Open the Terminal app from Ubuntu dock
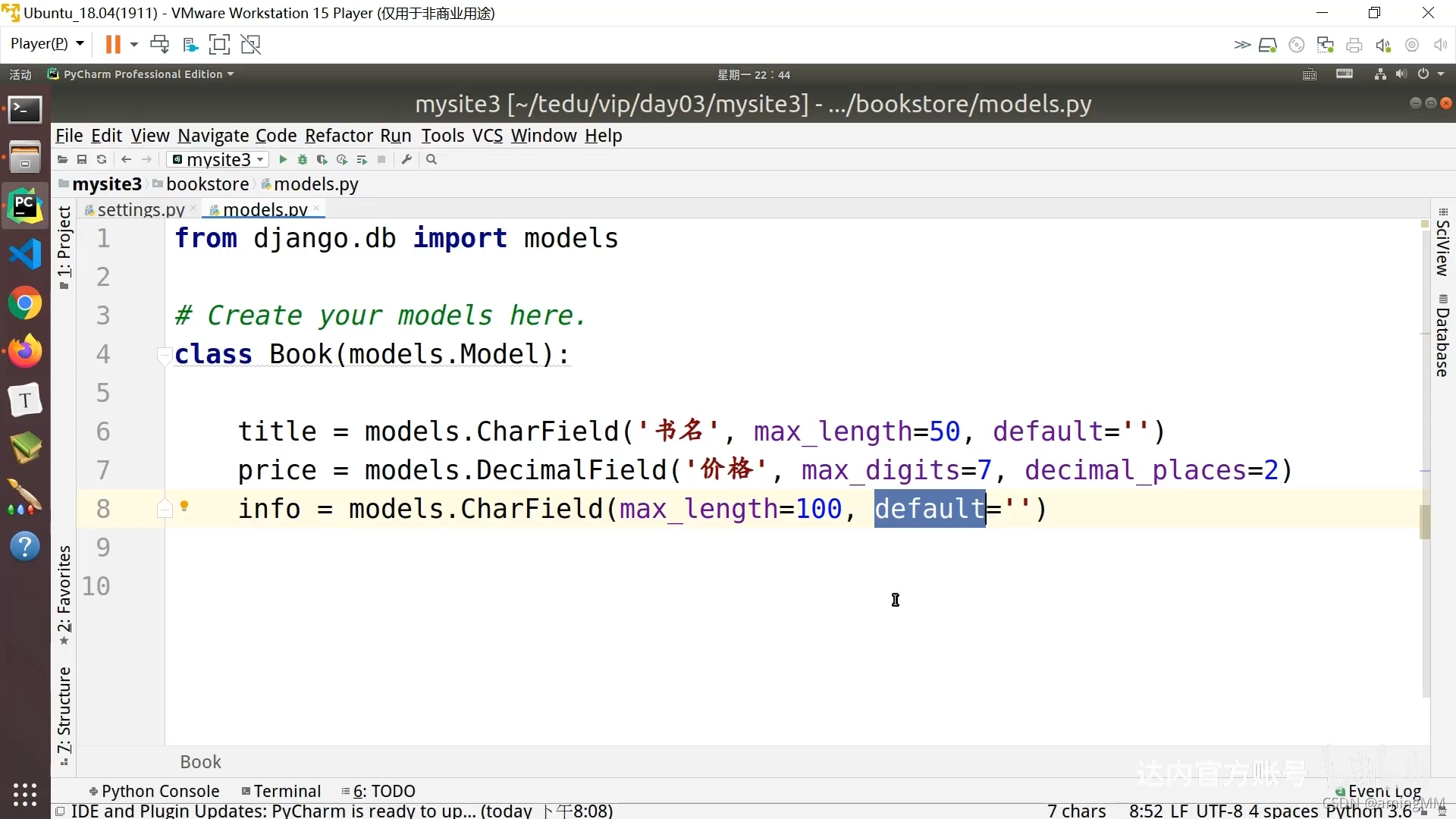Screen dimensions: 1456x819 tap(25, 110)
